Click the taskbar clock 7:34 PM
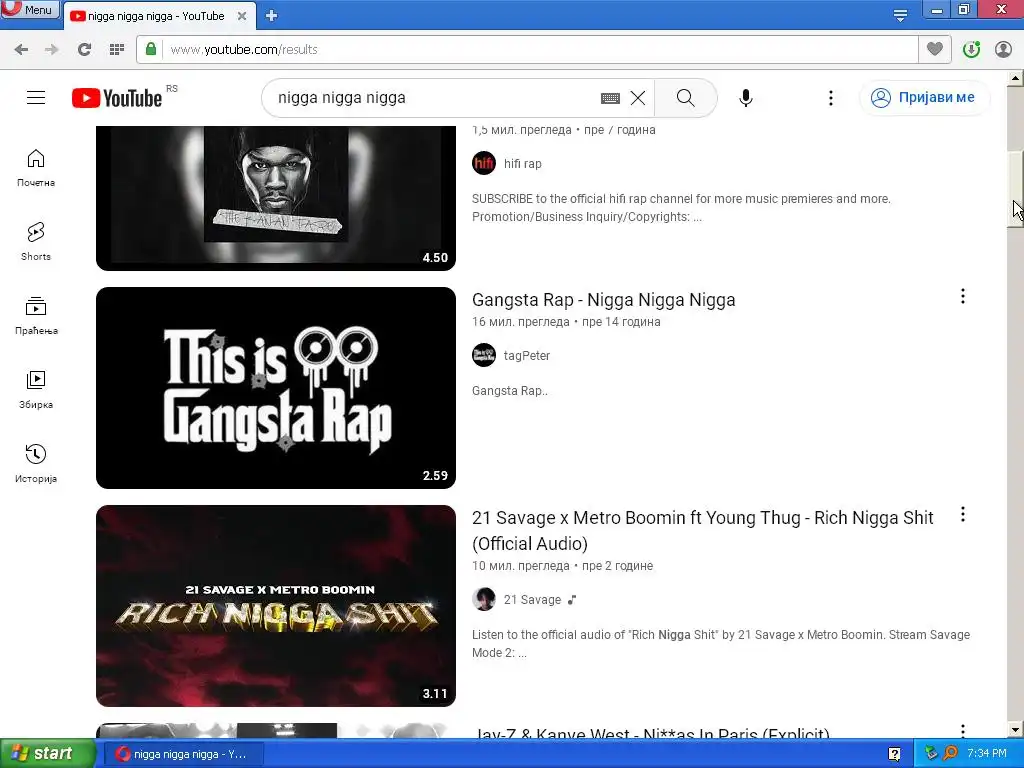Screen dimensions: 1024x768 [x=987, y=754]
